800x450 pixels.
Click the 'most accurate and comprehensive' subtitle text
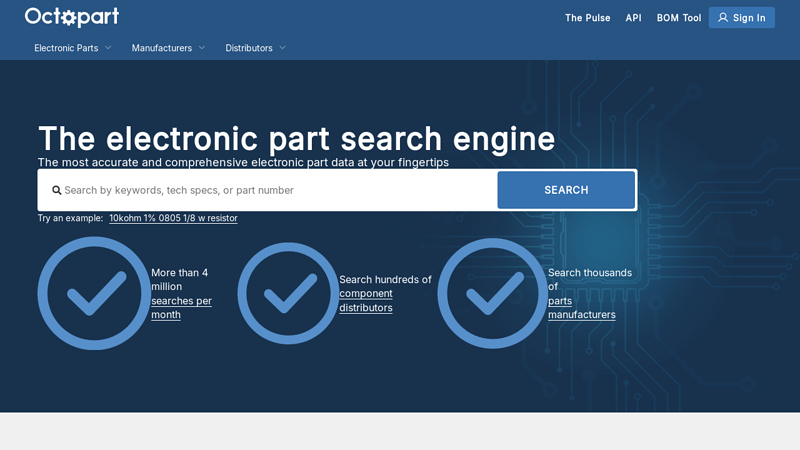[x=243, y=162]
